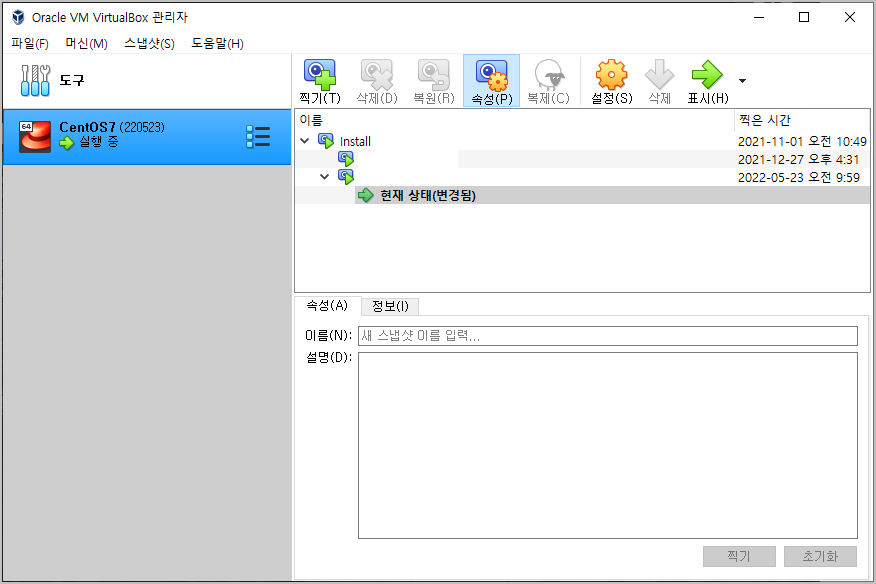The width and height of the screenshot is (876, 584).
Task: Click the snapshot name input field
Action: (600, 335)
